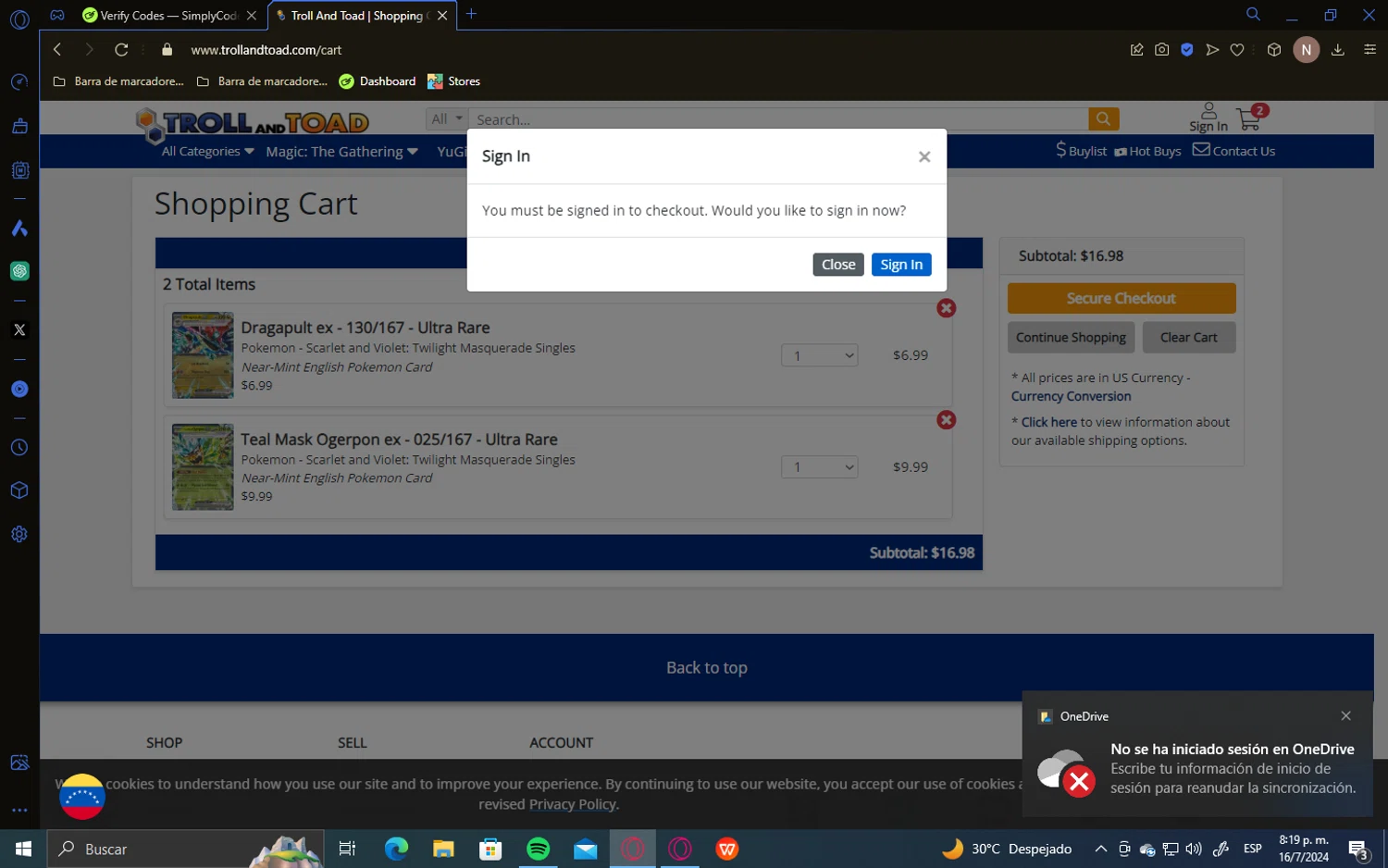Open quantity dropdown for Teal Mask Ogerpon ex
1388x868 pixels.
pyautogui.click(x=820, y=467)
